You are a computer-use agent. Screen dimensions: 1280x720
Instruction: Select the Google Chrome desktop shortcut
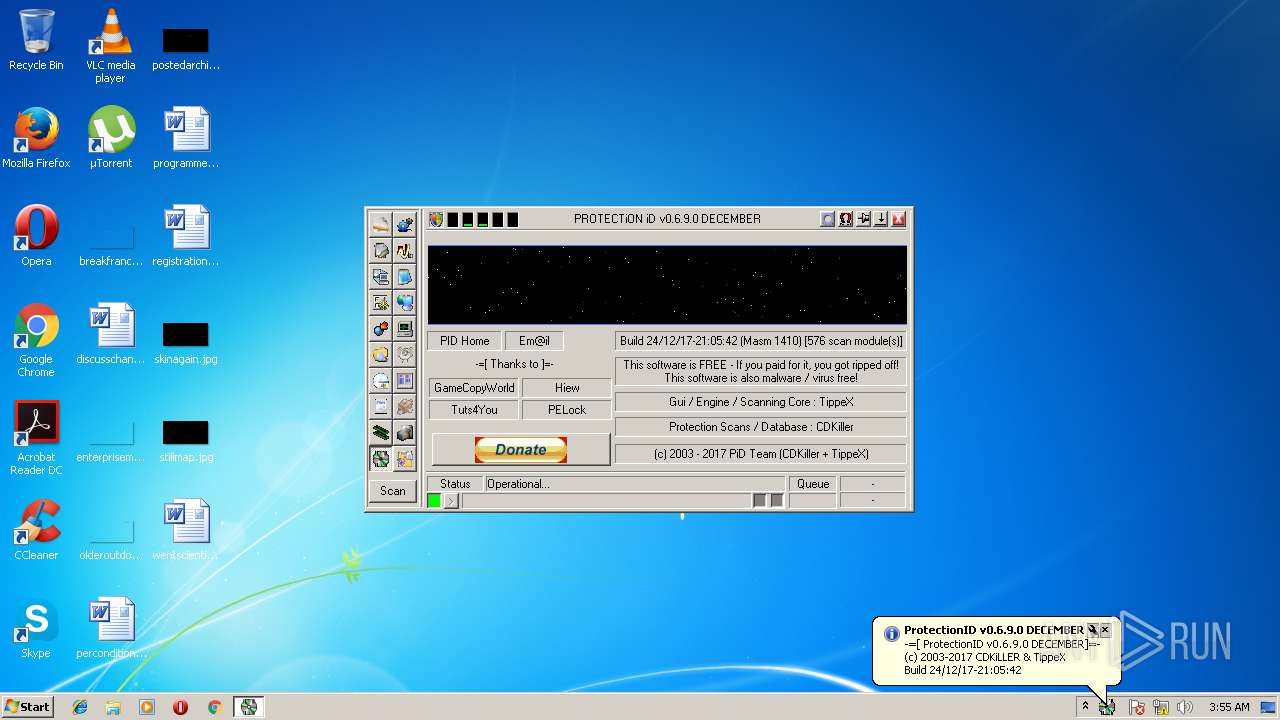pos(36,341)
